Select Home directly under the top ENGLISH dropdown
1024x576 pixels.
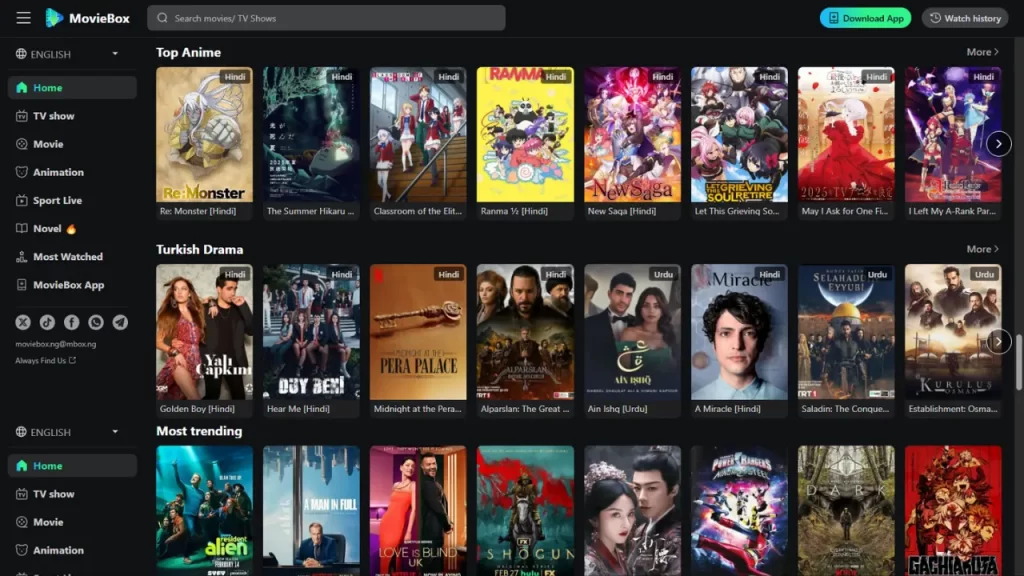pyautogui.click(x=72, y=88)
